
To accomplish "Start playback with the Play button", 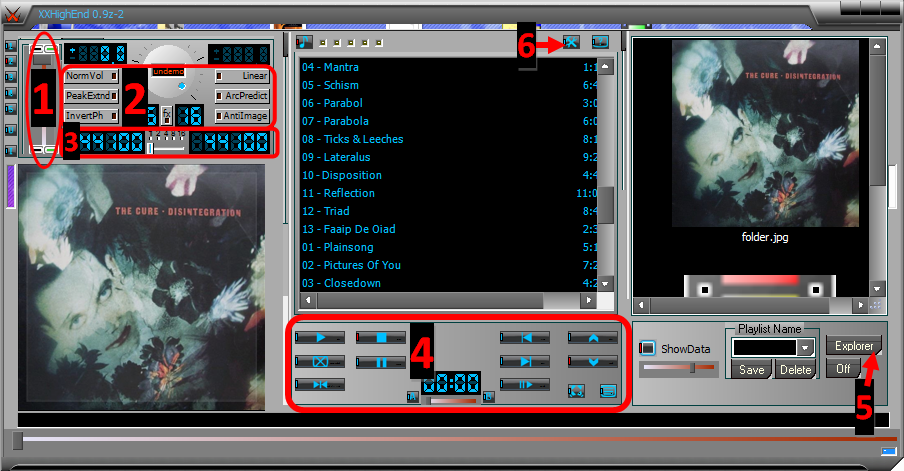I will click(x=320, y=337).
